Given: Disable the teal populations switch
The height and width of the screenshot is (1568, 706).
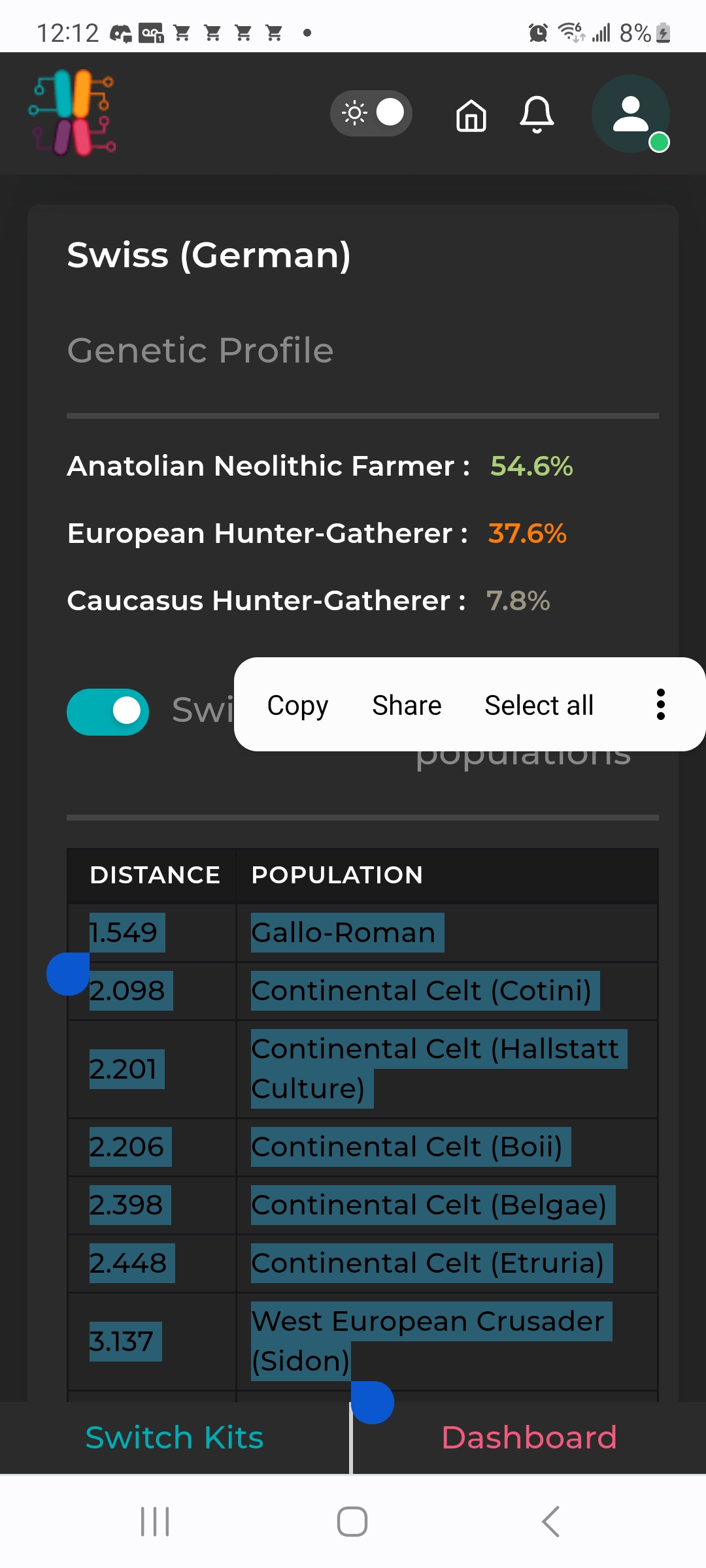Looking at the screenshot, I should (x=108, y=711).
